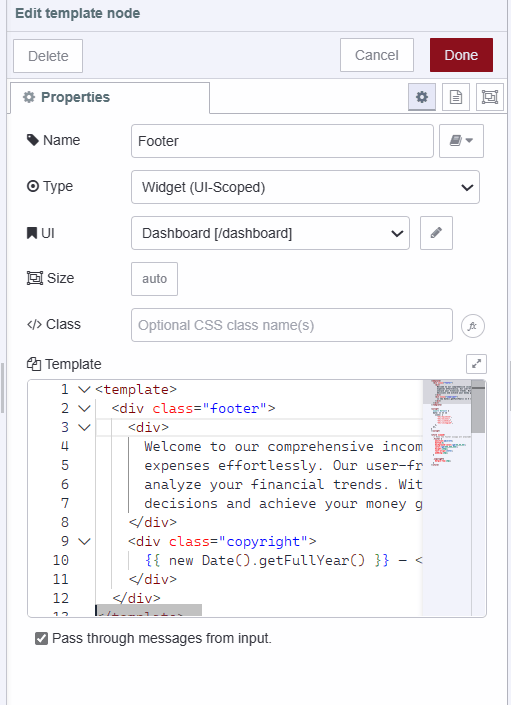Screen dimensions: 511x705
Task: Open the UI dropdown Dashboard [/dashboard]
Action: [270, 233]
